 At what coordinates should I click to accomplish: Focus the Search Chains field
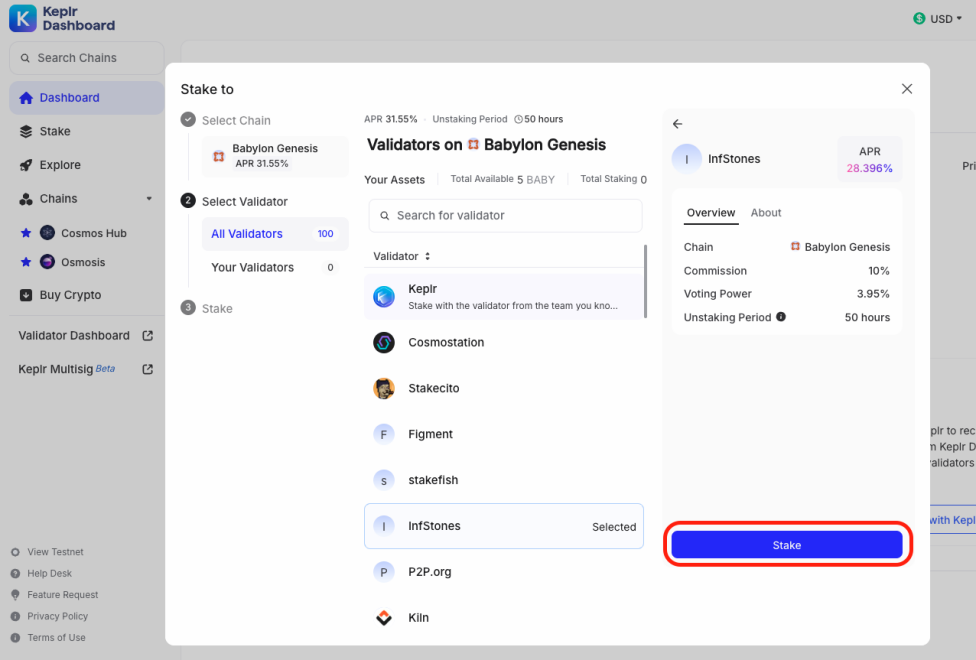pos(87,58)
